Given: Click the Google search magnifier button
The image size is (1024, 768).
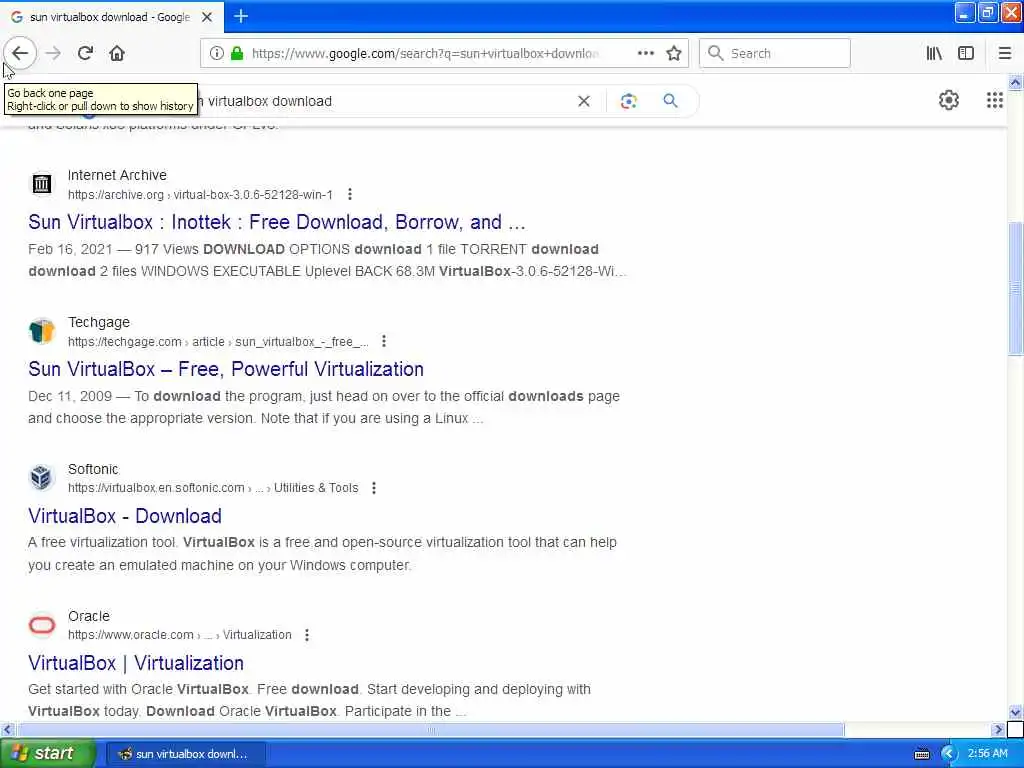Looking at the screenshot, I should click(670, 101).
